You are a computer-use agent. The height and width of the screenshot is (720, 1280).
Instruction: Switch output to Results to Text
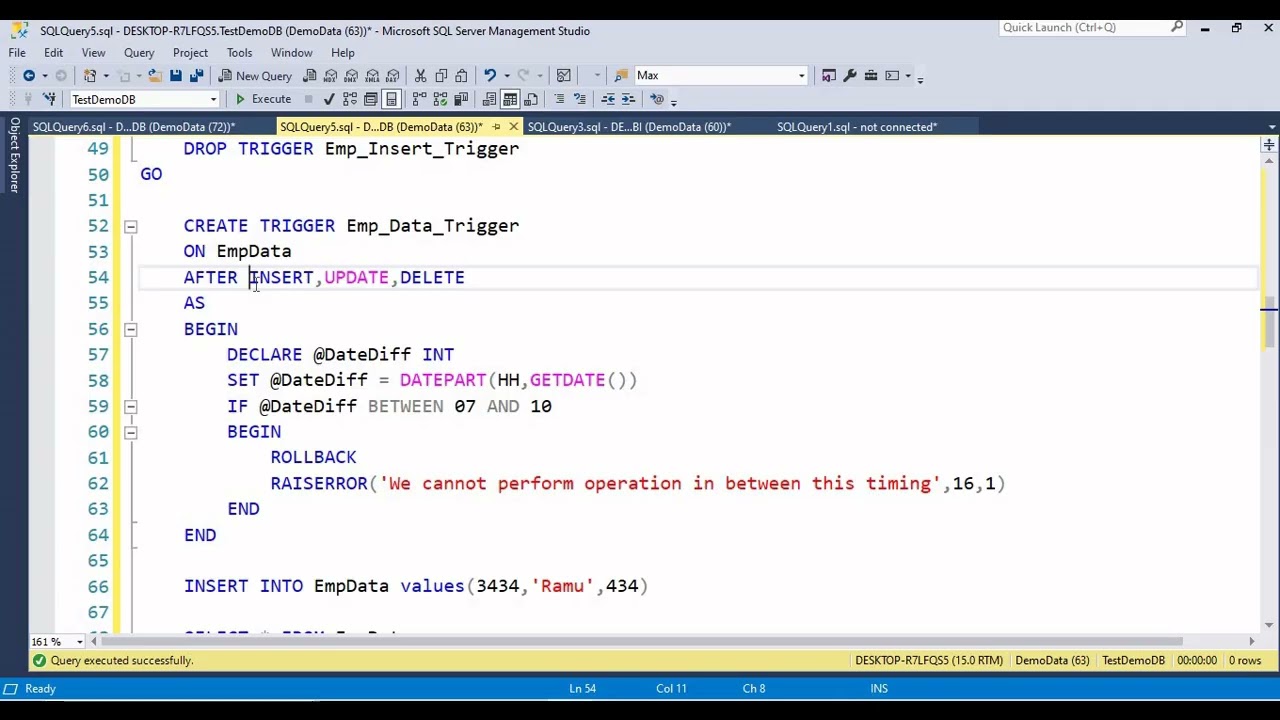pos(489,99)
